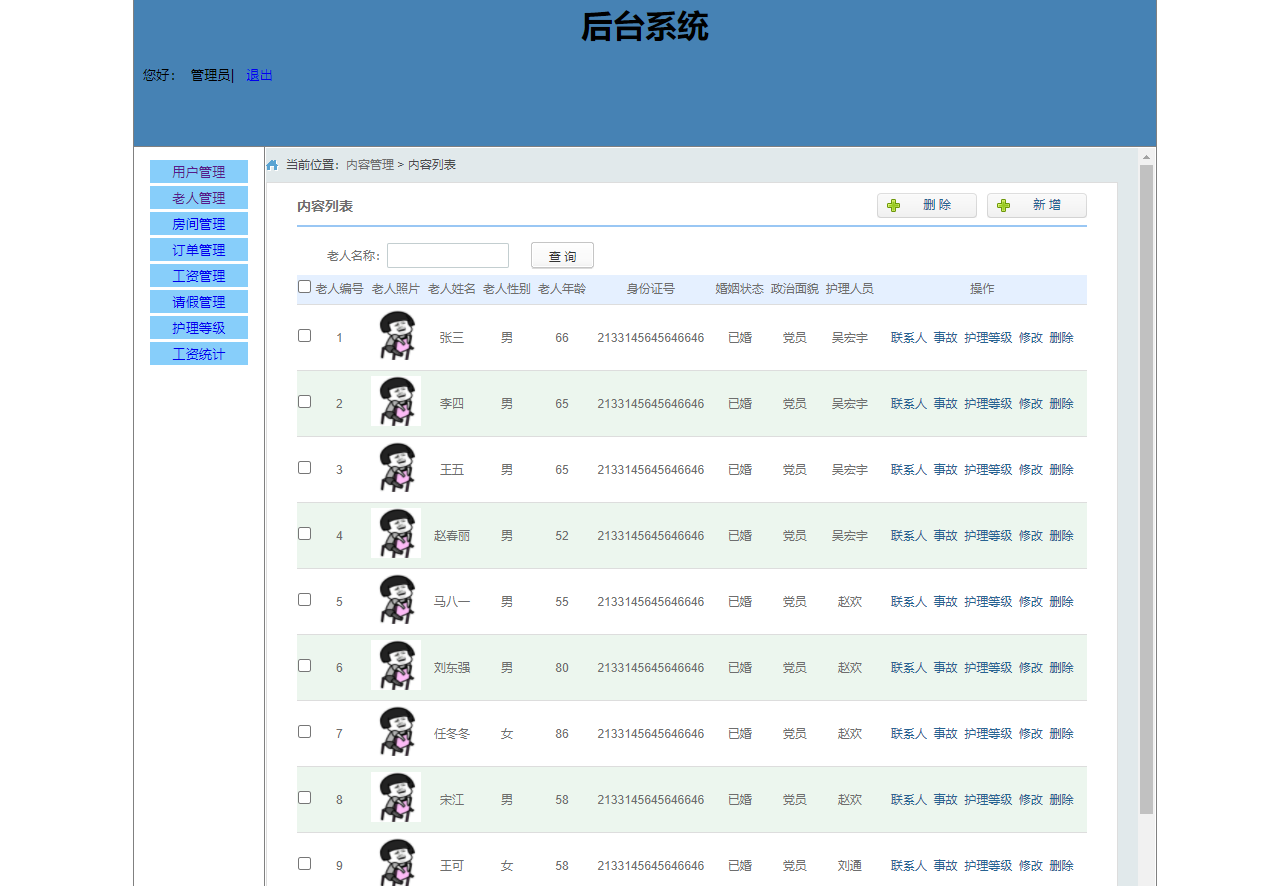
Task: Click the home icon in the breadcrumb bar
Action: [271, 164]
